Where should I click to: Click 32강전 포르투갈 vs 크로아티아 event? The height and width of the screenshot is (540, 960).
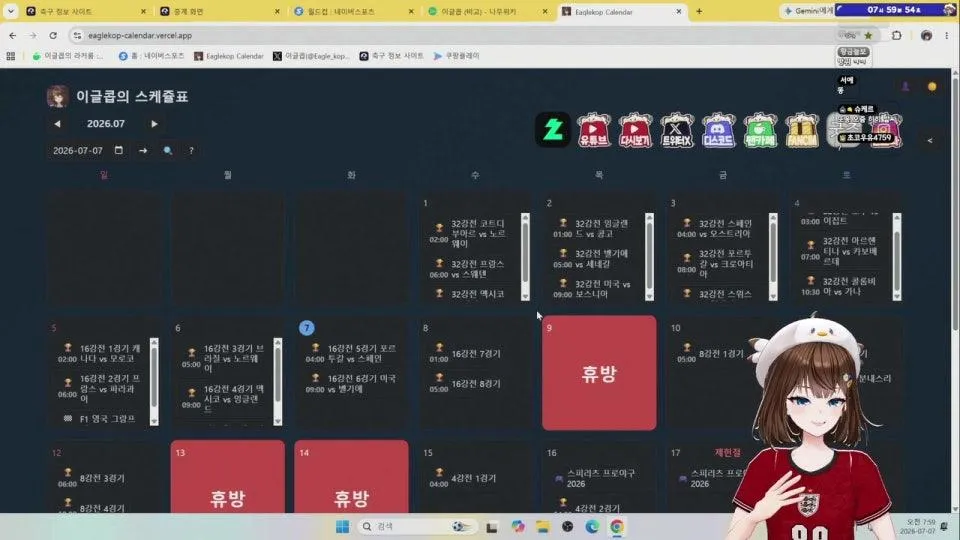tap(717, 263)
